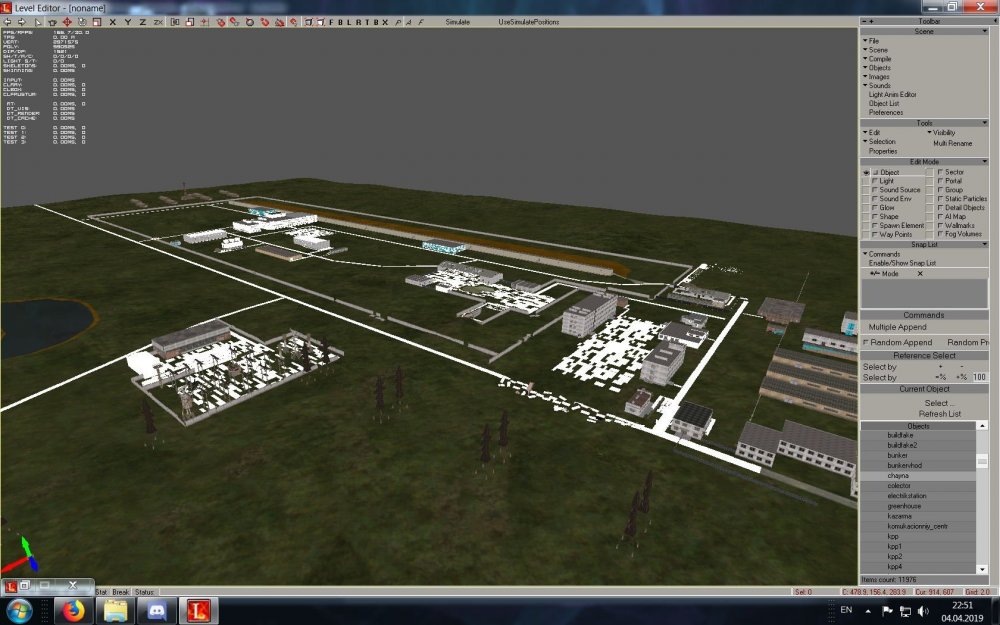Select greenhouse in the Objects list

(904, 506)
